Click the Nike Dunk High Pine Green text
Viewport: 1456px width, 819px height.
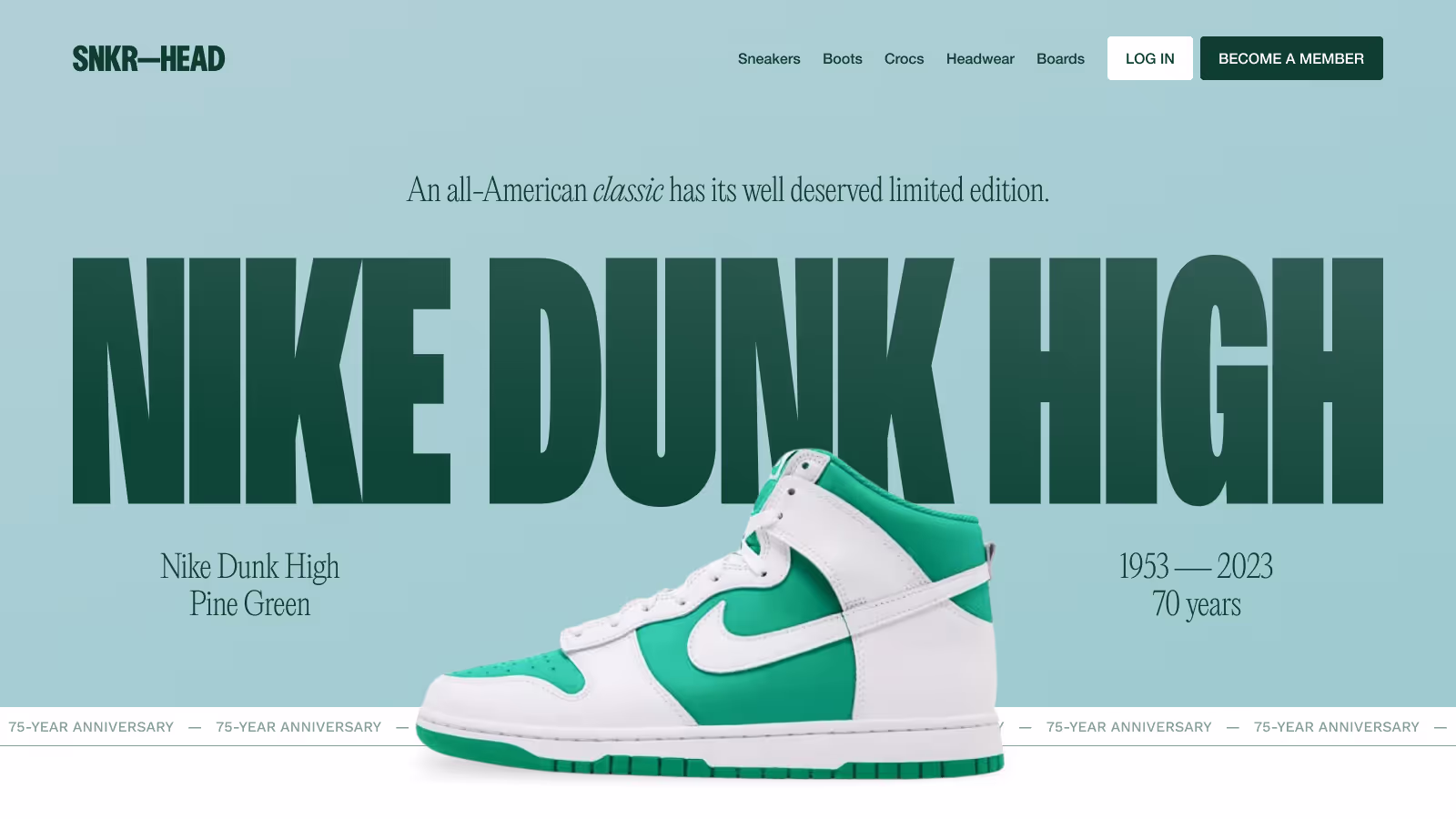tap(250, 585)
